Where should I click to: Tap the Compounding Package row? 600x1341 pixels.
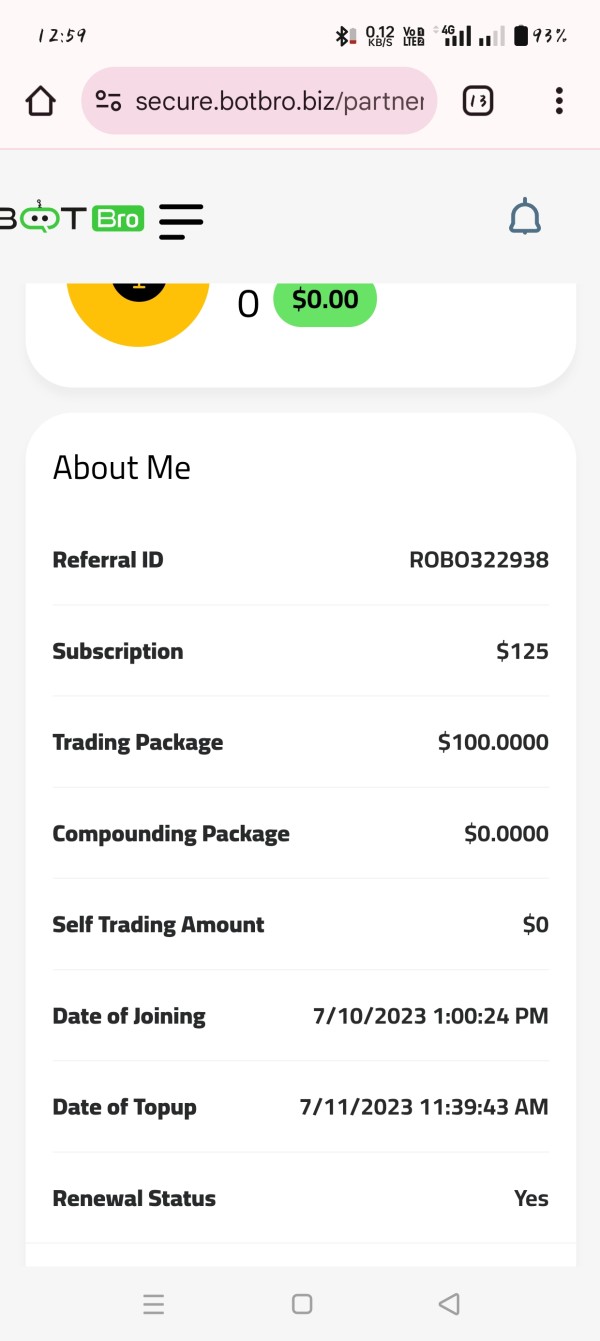pos(300,834)
